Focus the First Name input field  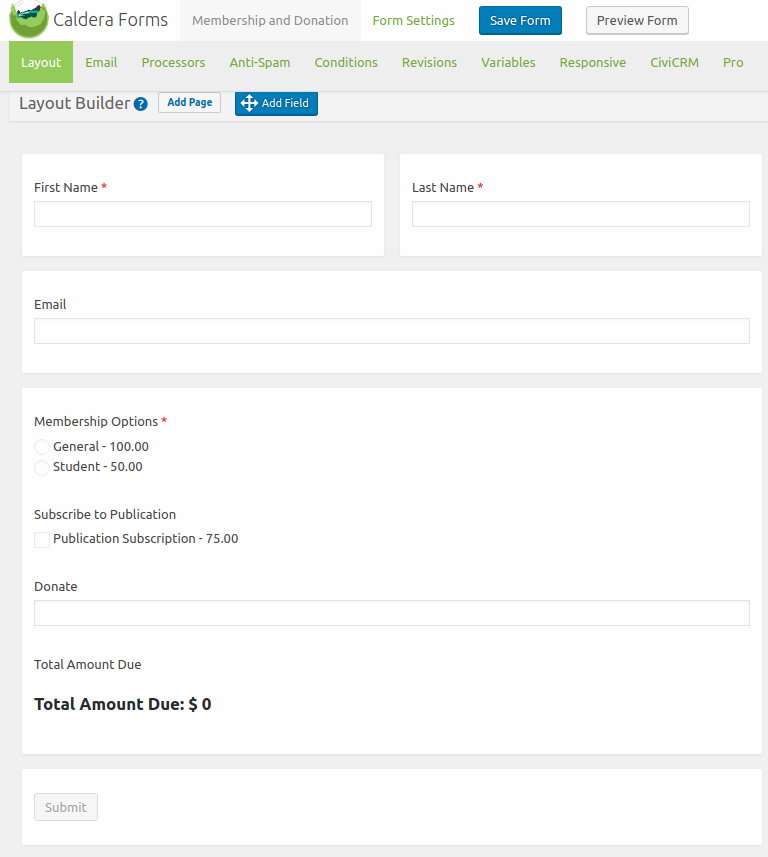point(203,214)
